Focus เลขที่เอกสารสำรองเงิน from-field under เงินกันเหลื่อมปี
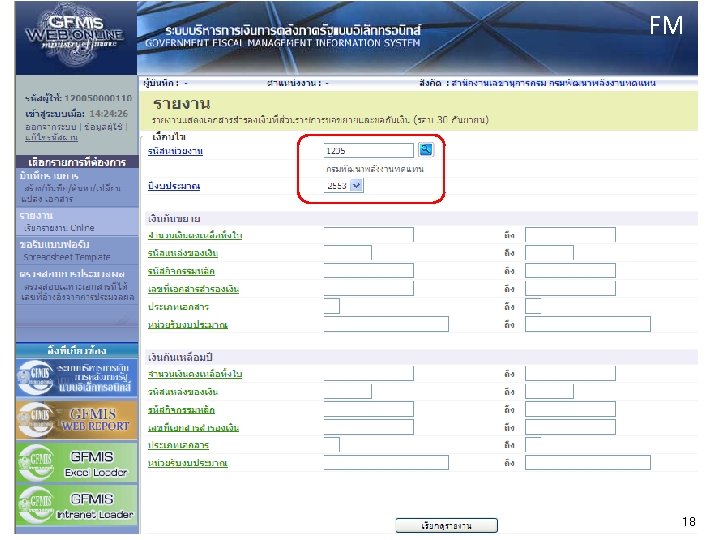 (x=369, y=427)
